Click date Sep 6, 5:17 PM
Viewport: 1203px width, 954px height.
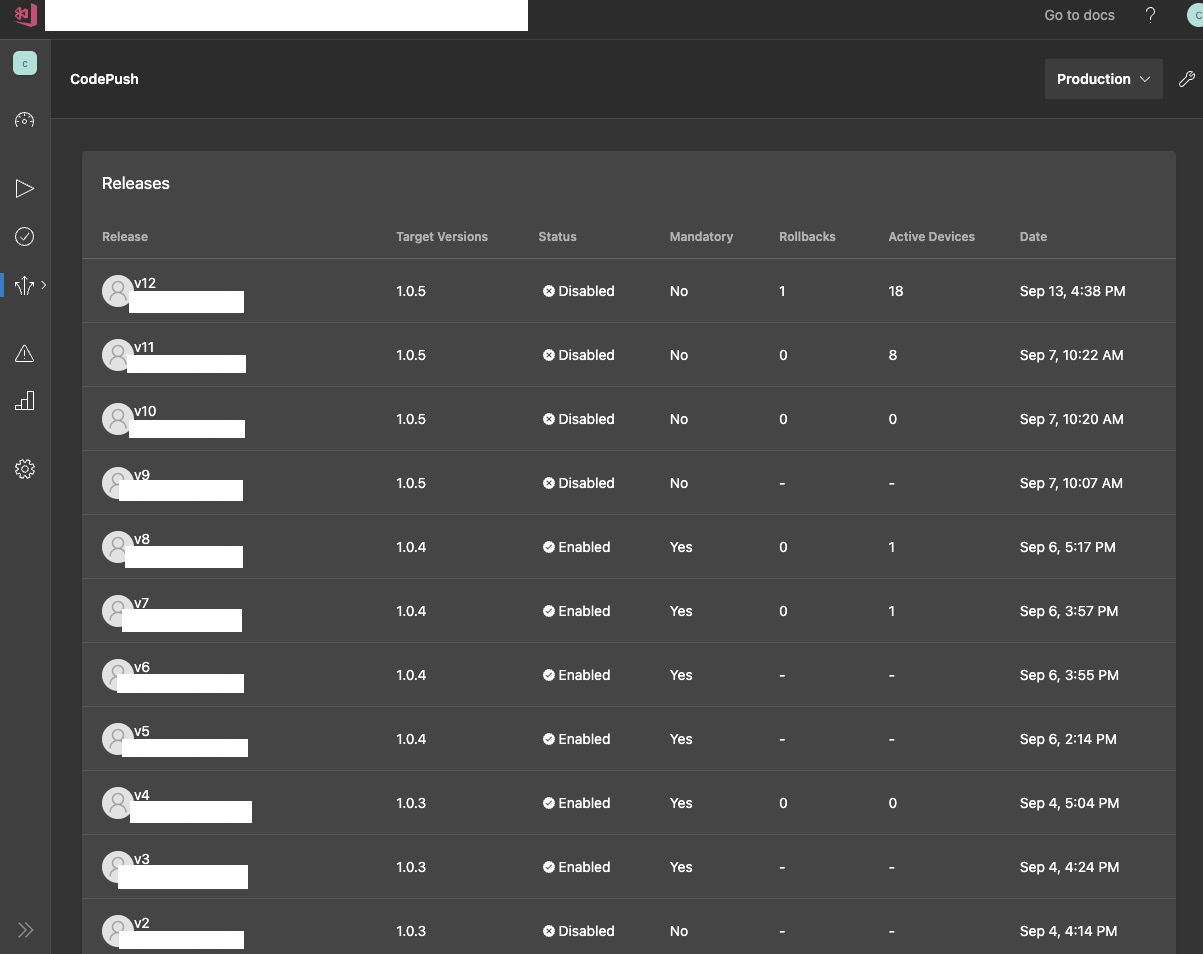(1067, 547)
